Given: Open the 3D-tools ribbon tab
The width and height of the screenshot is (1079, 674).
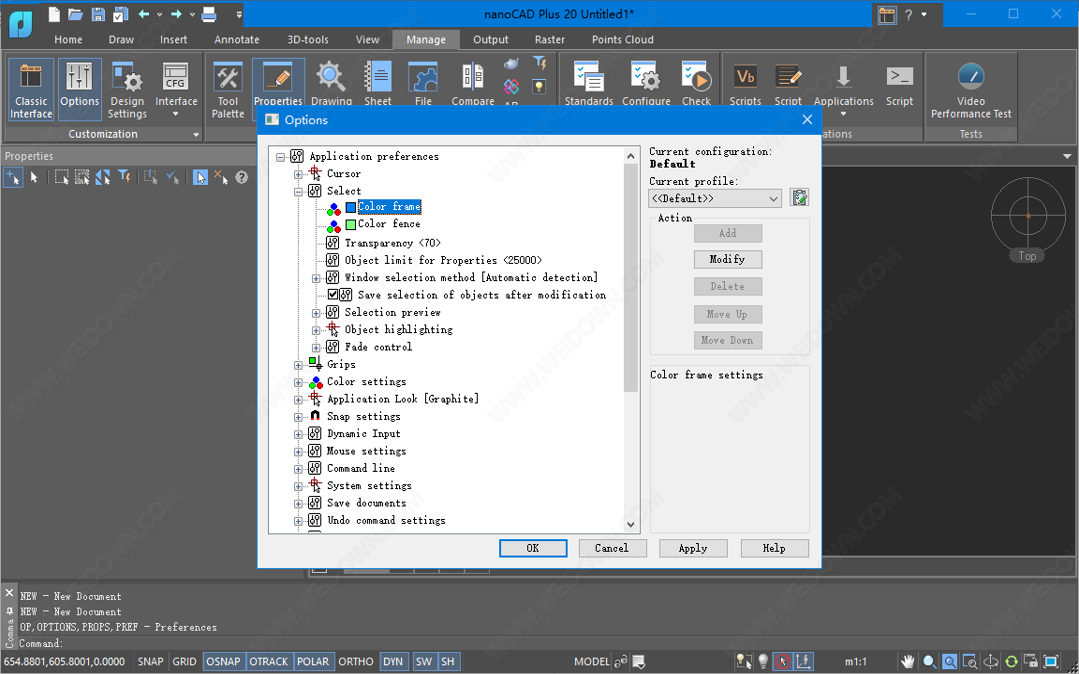Looking at the screenshot, I should 308,39.
